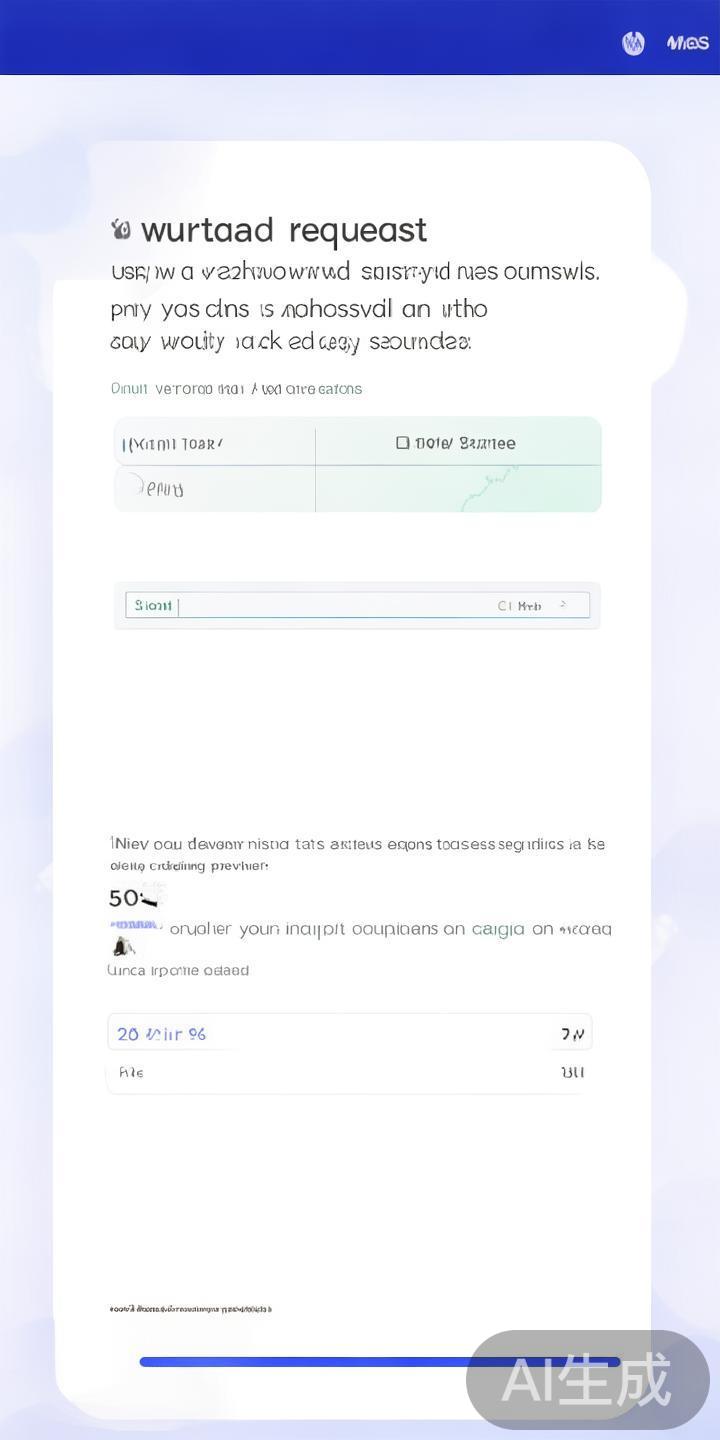The height and width of the screenshot is (1440, 720).
Task: Select the right table header cell
Action: click(x=458, y=443)
